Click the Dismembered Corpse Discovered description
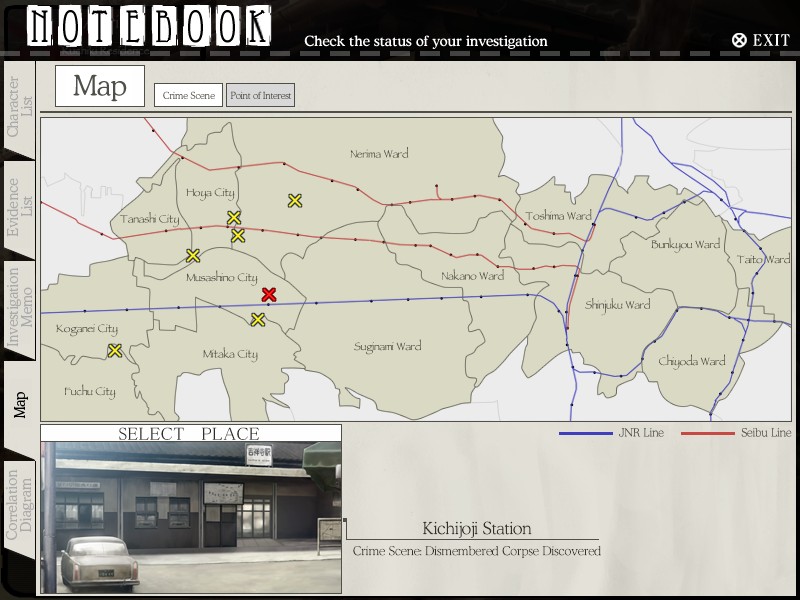This screenshot has height=600, width=800. [x=477, y=551]
